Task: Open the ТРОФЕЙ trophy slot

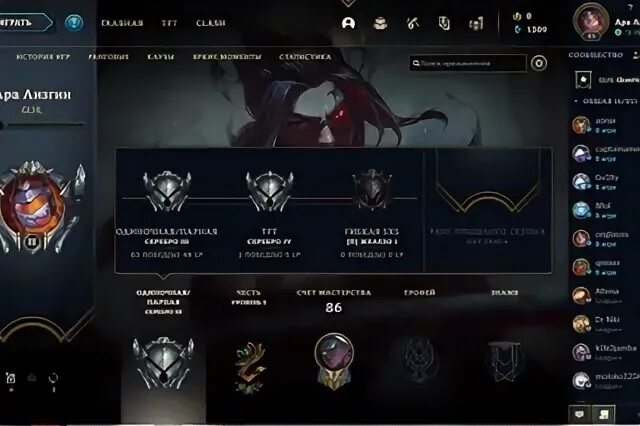Action: [420, 360]
